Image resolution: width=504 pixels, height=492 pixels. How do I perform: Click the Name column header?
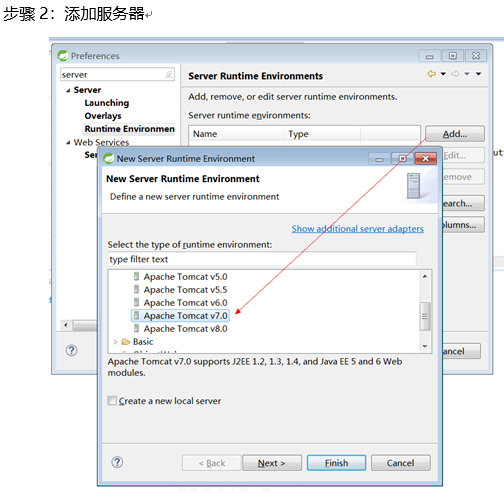pos(237,134)
